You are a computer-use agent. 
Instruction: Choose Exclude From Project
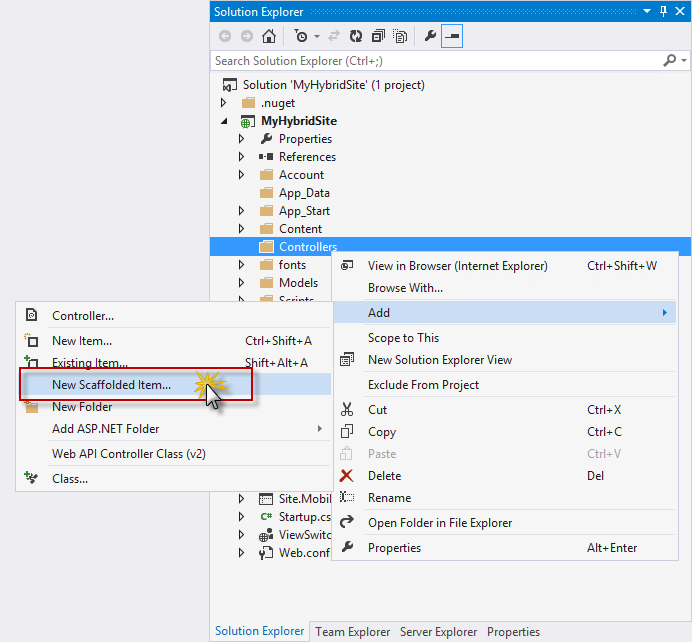click(x=504, y=385)
